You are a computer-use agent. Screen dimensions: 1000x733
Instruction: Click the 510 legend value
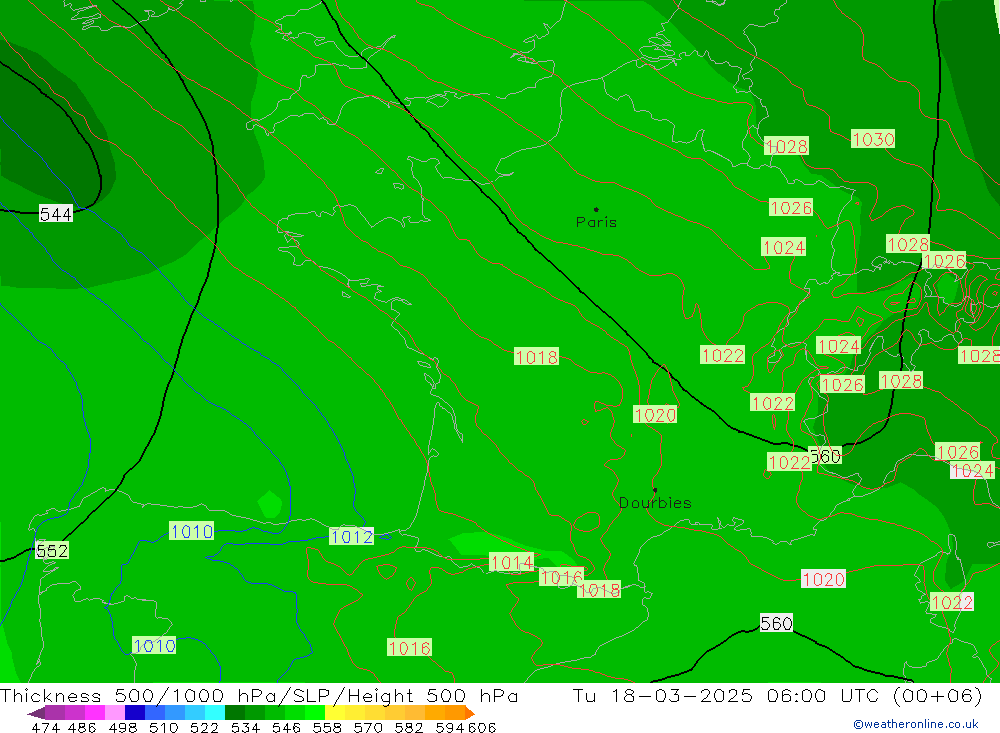[163, 727]
